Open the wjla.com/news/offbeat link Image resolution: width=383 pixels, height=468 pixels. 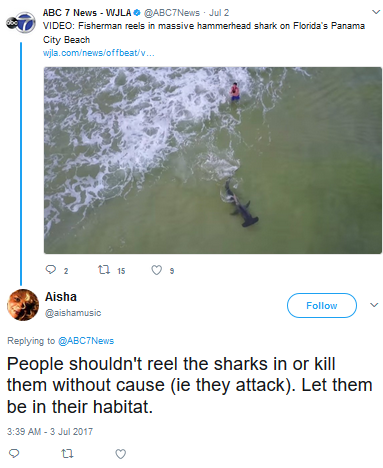click(x=98, y=53)
